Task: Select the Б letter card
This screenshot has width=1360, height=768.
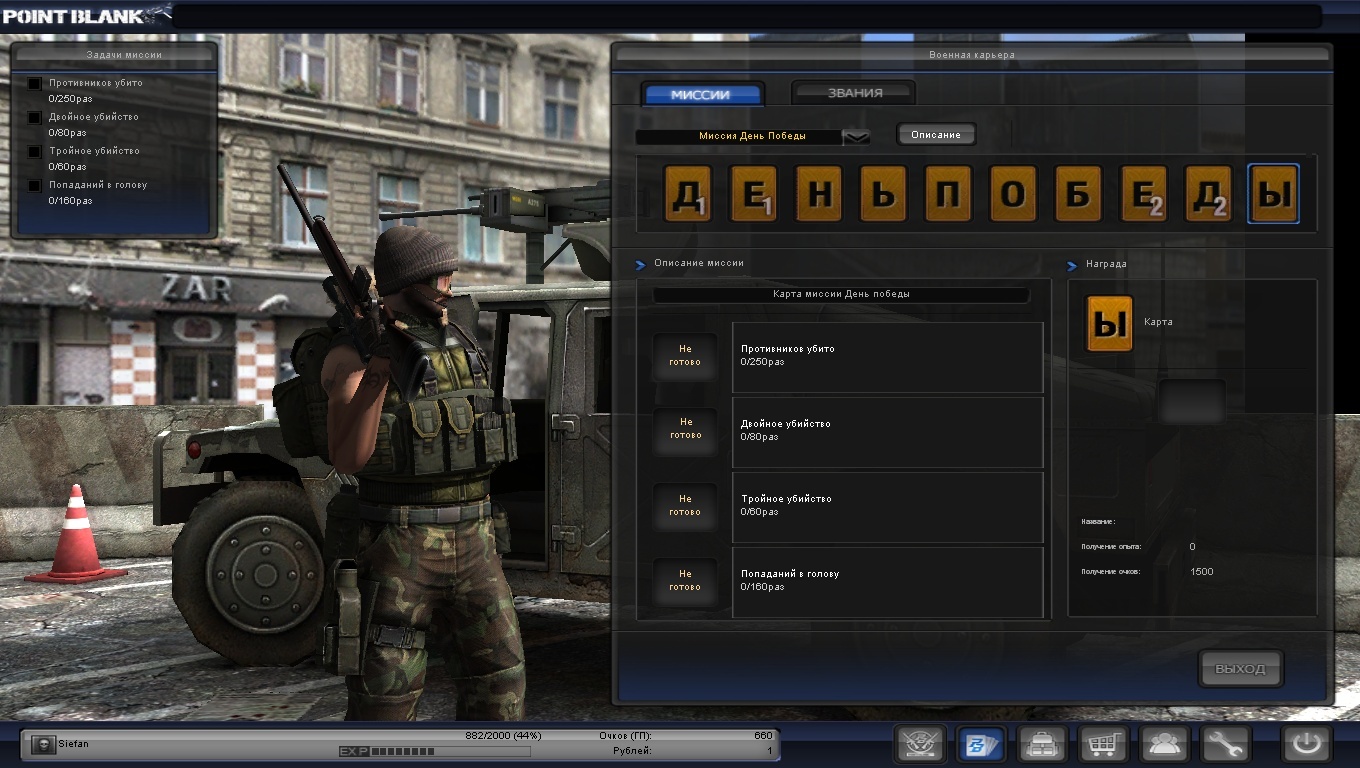Action: (1078, 194)
